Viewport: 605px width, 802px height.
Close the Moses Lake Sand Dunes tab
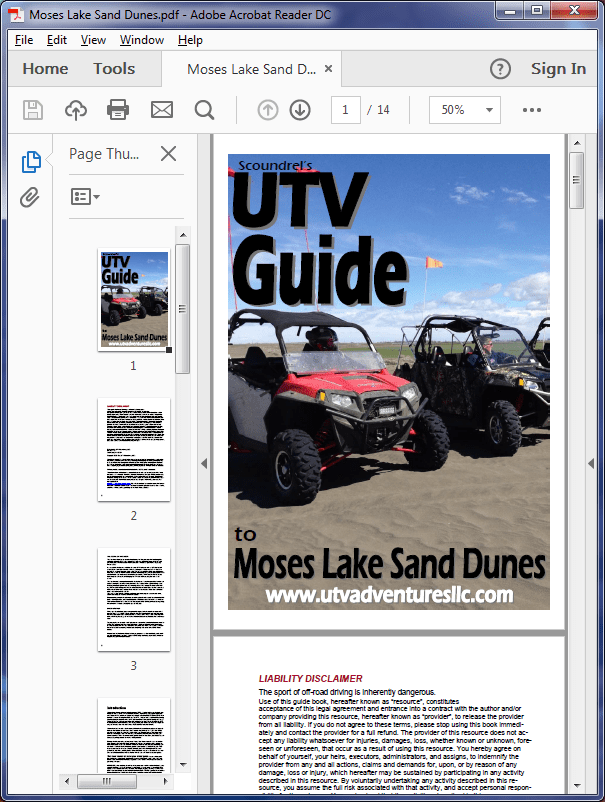329,69
